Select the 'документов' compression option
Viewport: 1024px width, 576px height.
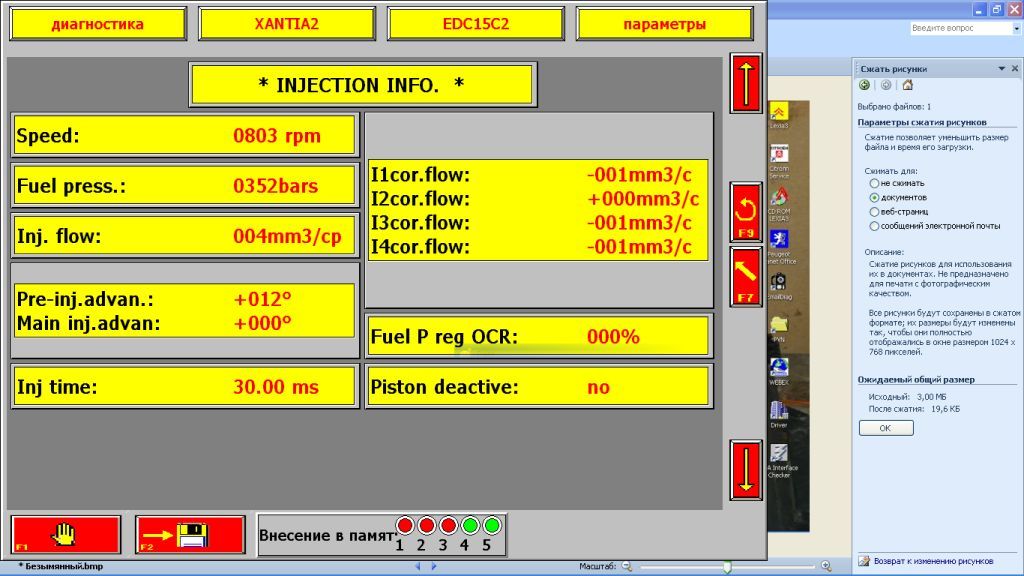point(874,197)
